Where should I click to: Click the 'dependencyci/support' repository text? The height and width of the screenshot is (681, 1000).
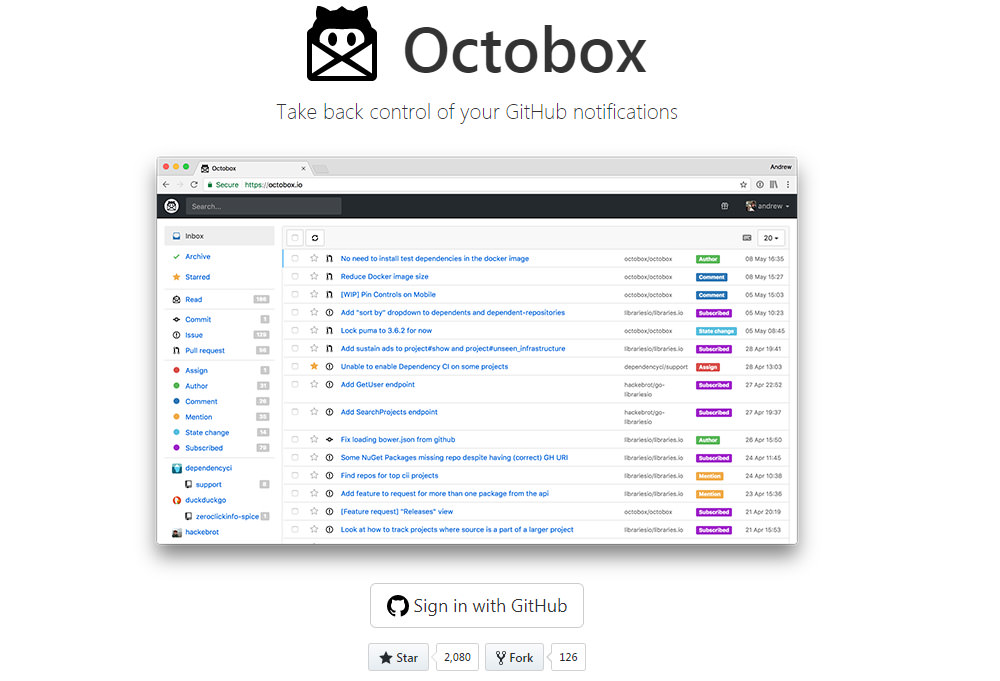[656, 367]
